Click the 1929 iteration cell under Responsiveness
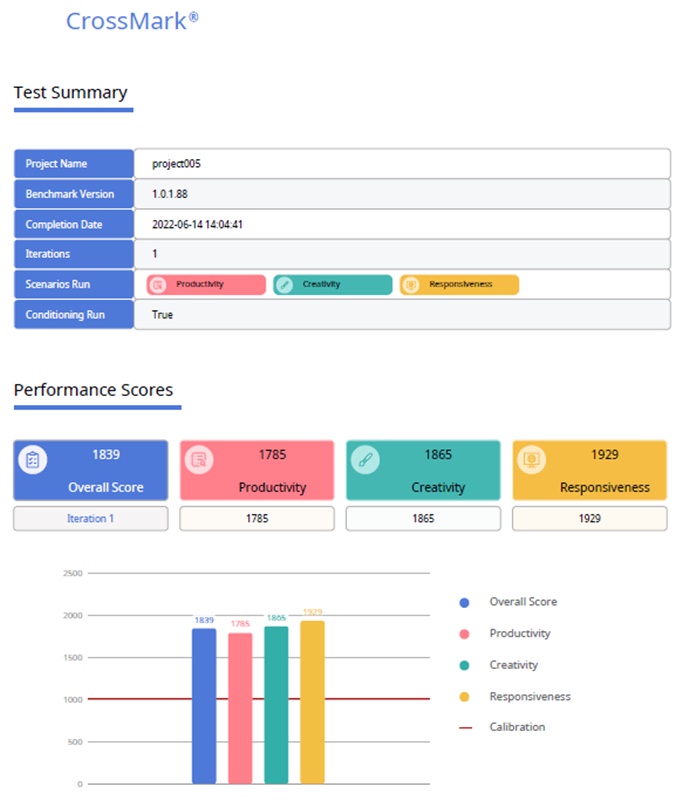The height and width of the screenshot is (800, 682). (590, 518)
